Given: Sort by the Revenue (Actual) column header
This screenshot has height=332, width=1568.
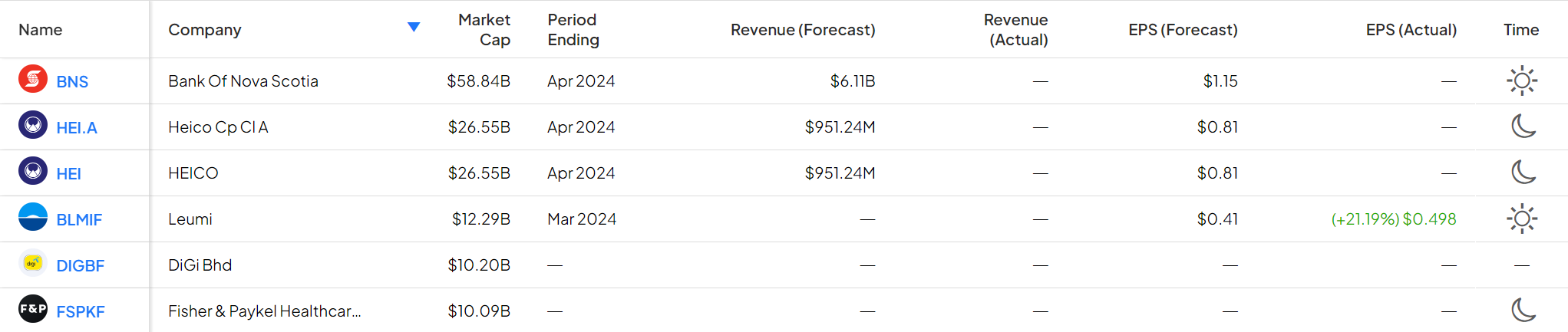Looking at the screenshot, I should pos(1016,30).
